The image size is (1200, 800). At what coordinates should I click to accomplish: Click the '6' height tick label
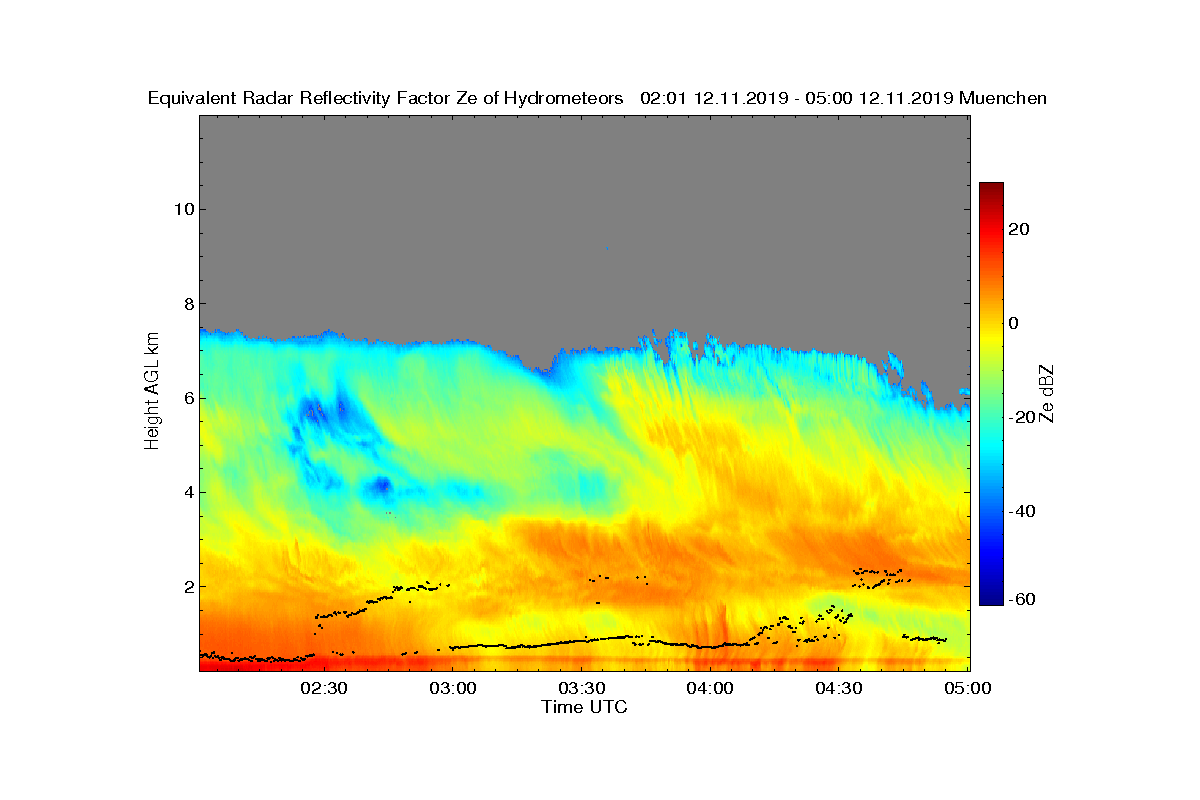[187, 398]
